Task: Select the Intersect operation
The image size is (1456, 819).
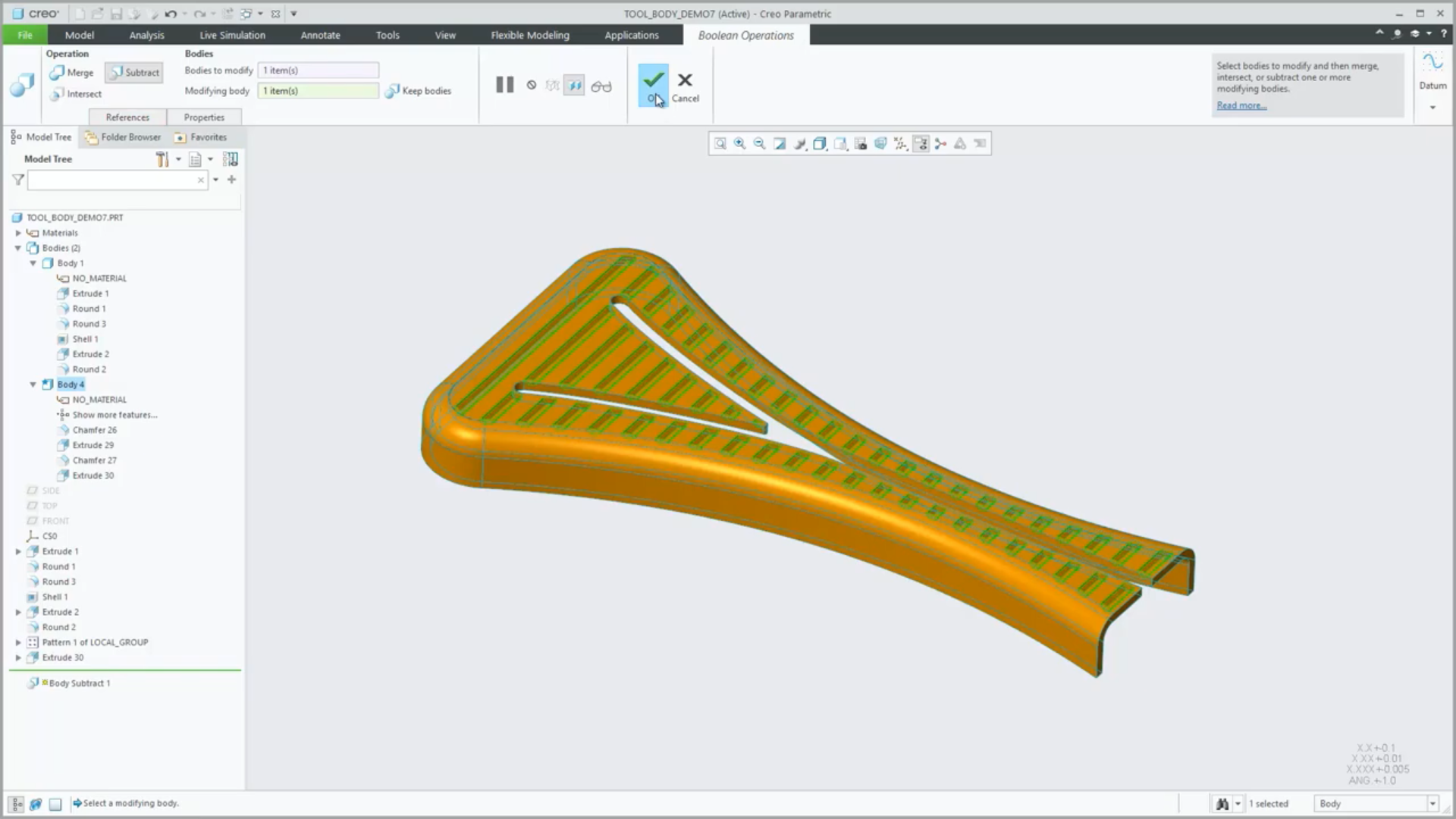Action: pos(75,94)
